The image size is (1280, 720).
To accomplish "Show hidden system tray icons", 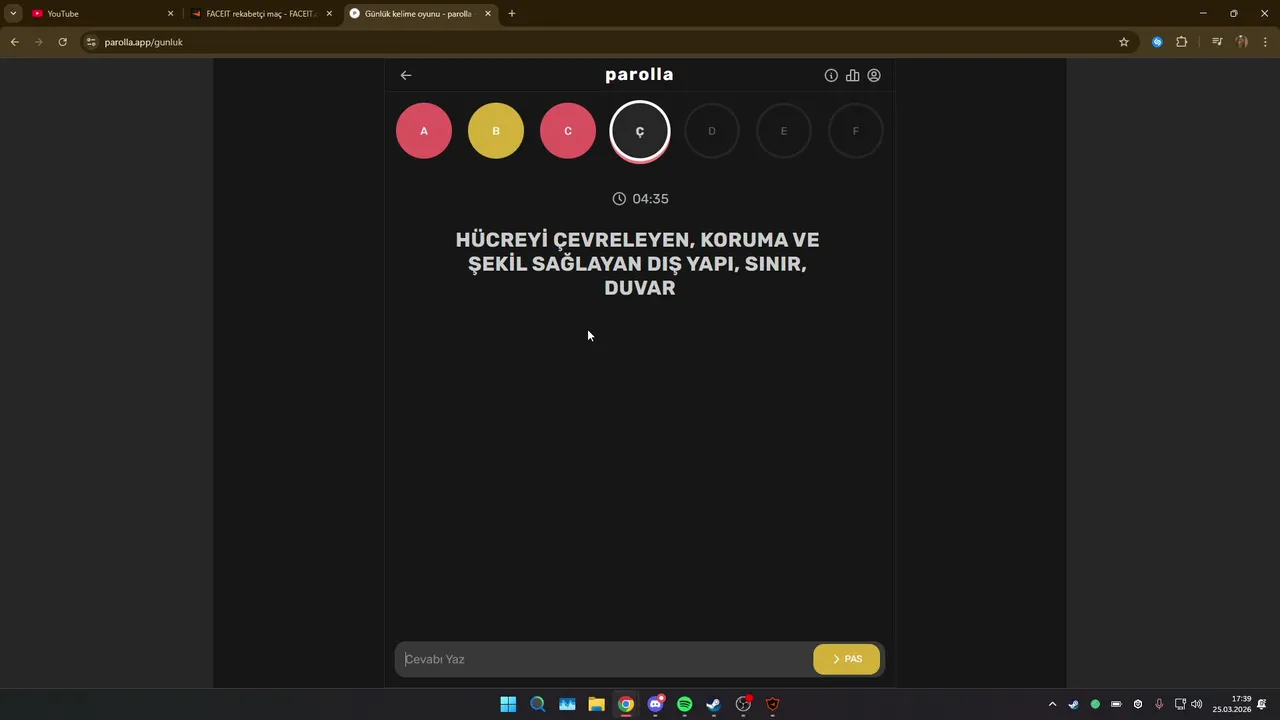I will coord(1052,704).
